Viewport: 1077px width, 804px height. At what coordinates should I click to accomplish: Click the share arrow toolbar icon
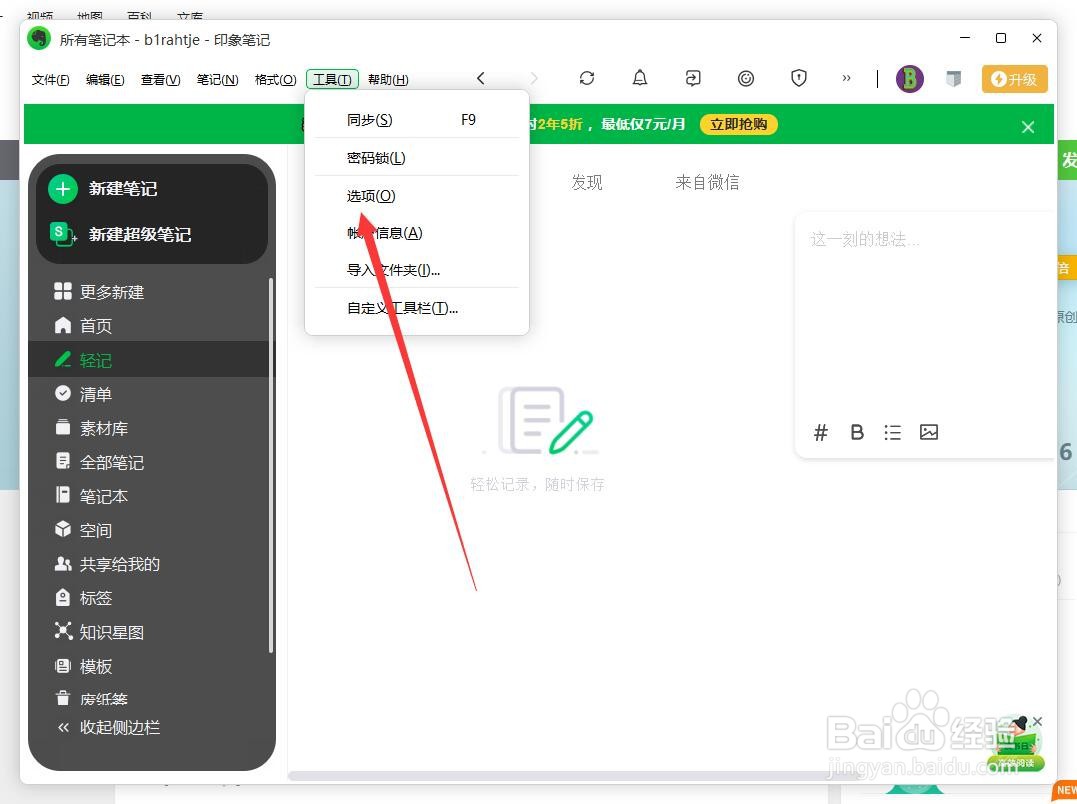coord(693,78)
